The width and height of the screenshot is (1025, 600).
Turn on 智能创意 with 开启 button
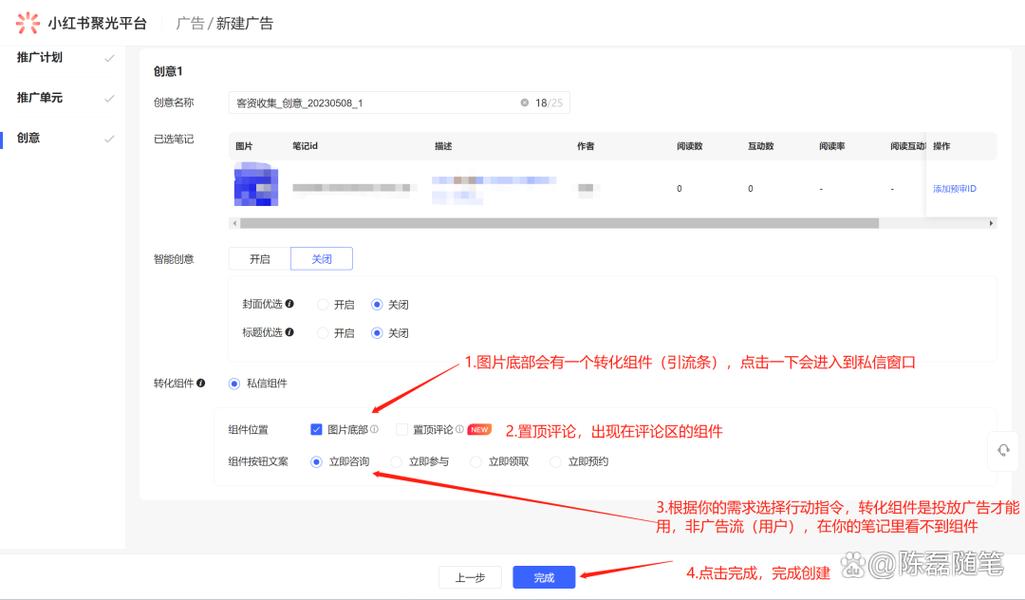point(260,259)
